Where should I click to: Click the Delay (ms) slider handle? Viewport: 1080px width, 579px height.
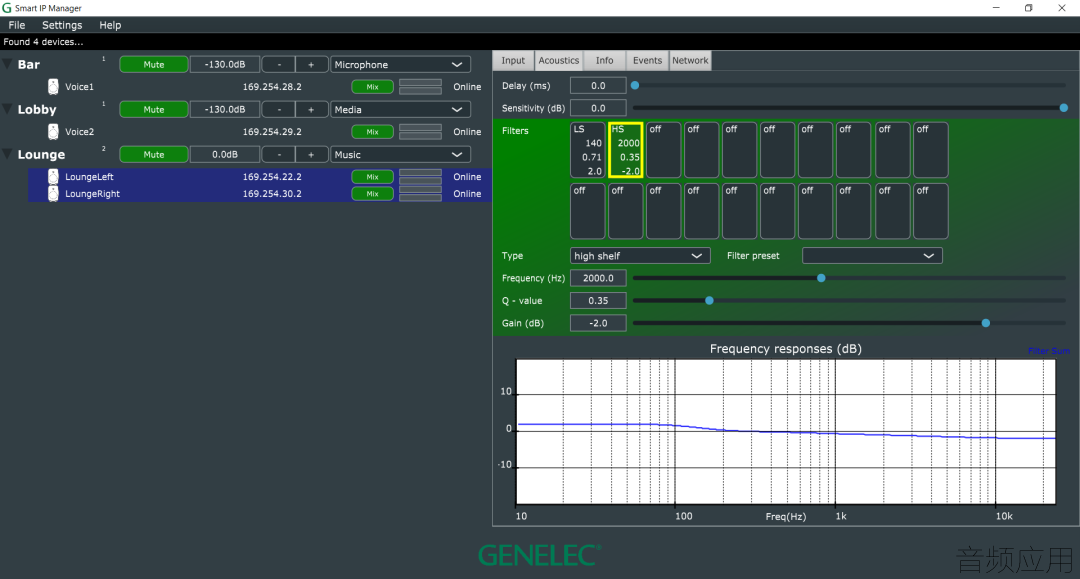click(x=635, y=85)
